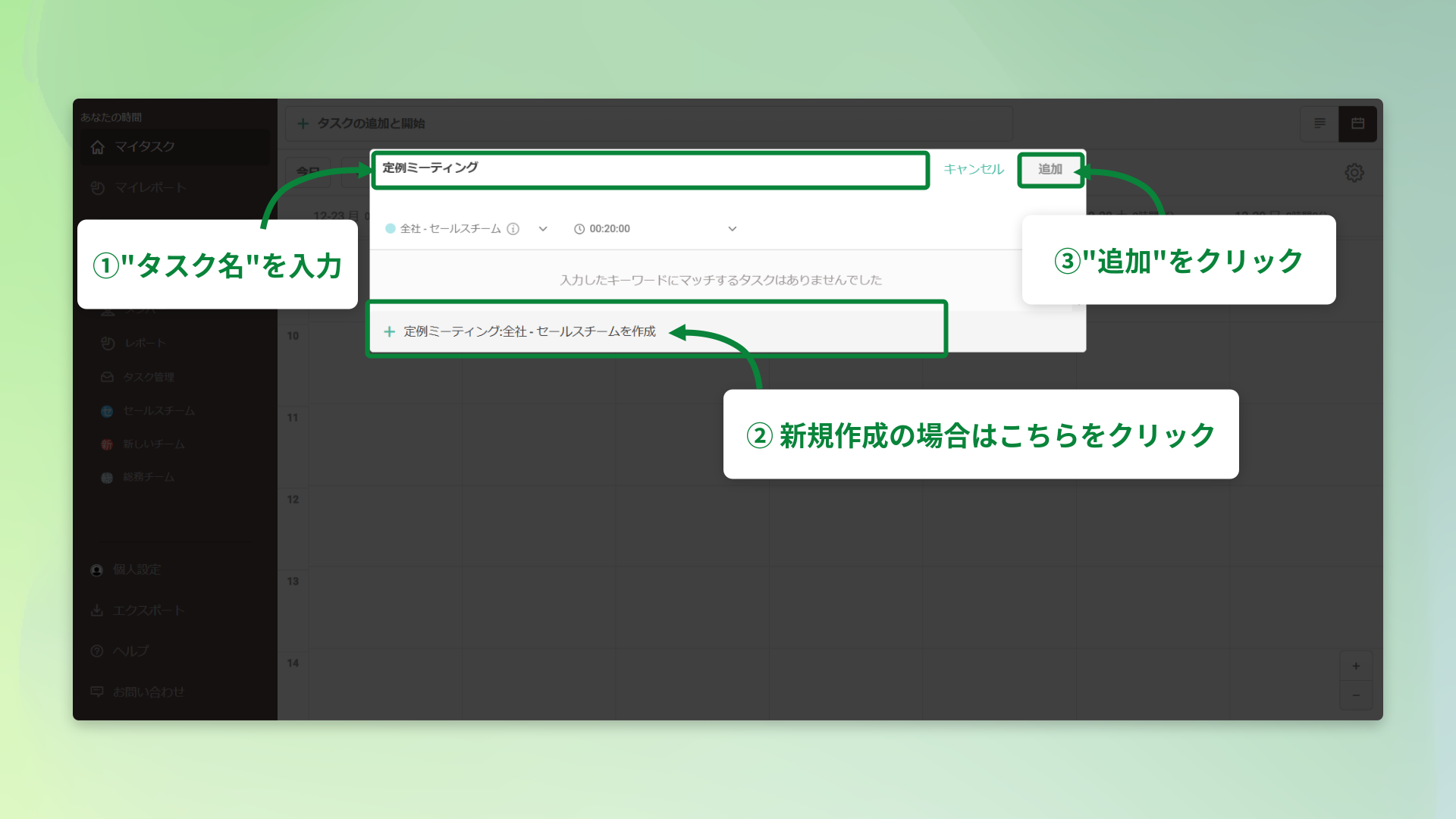The width and height of the screenshot is (1456, 819).
Task: Switch to list view toggle
Action: 1320,124
